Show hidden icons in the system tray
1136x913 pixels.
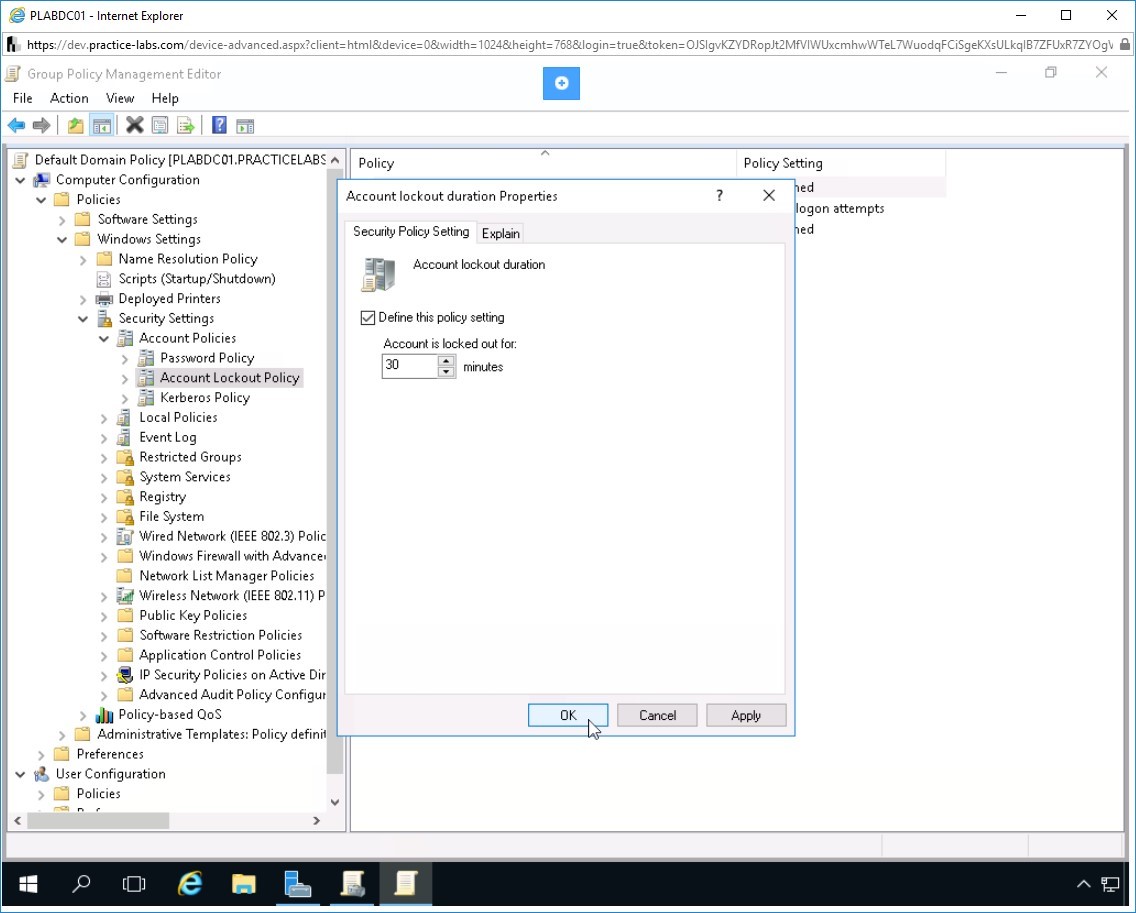pos(1083,883)
